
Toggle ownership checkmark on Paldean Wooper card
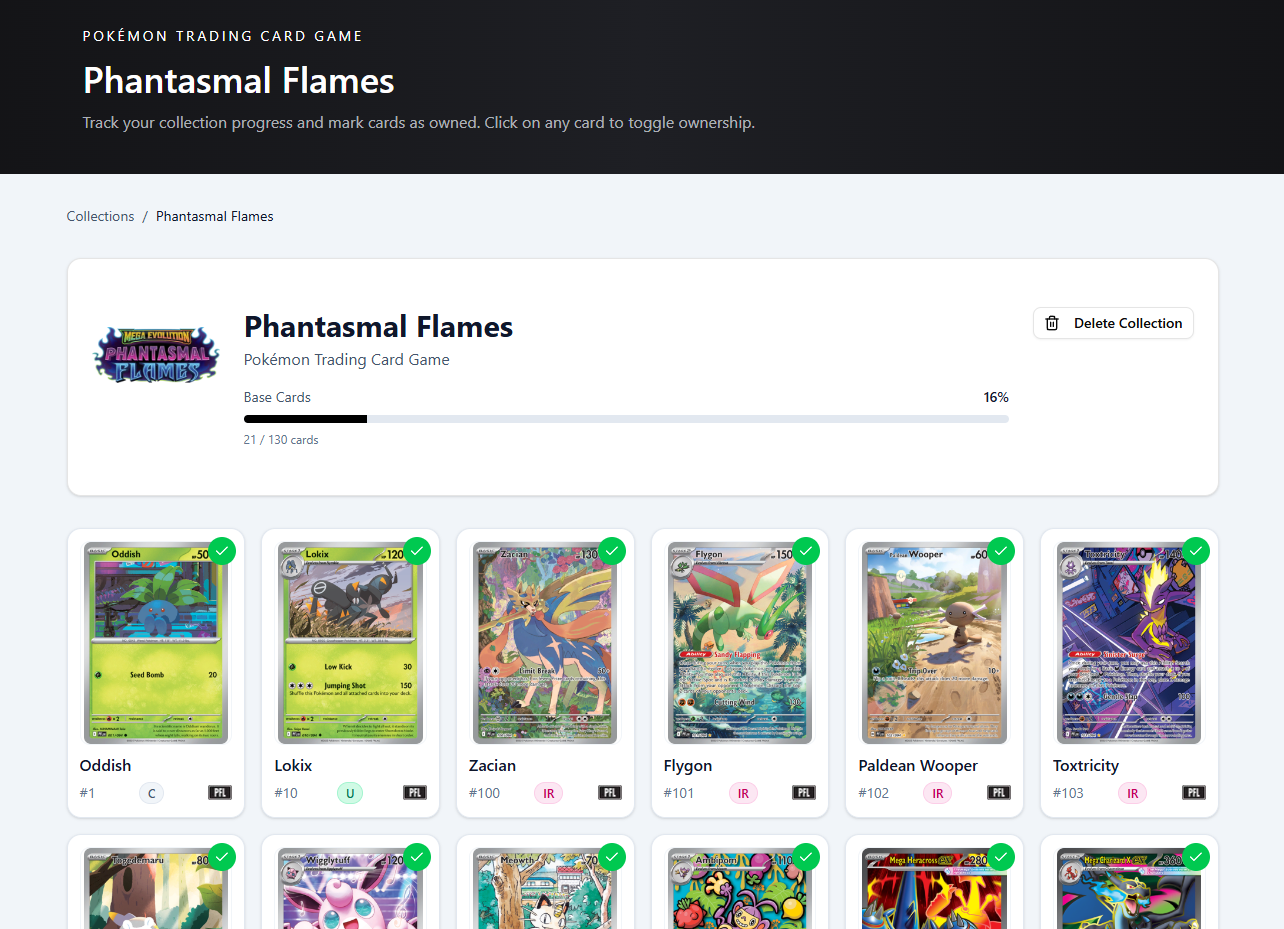[x=1000, y=550]
